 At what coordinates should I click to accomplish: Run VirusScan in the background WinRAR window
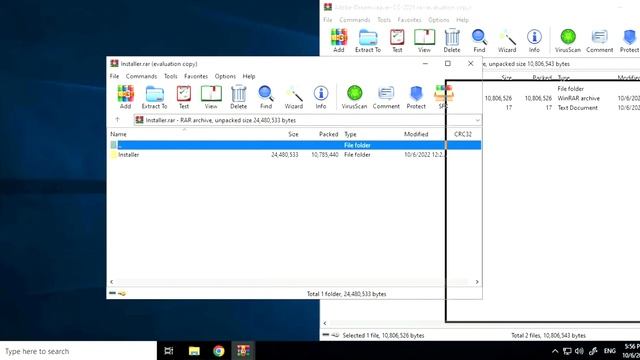[568, 40]
